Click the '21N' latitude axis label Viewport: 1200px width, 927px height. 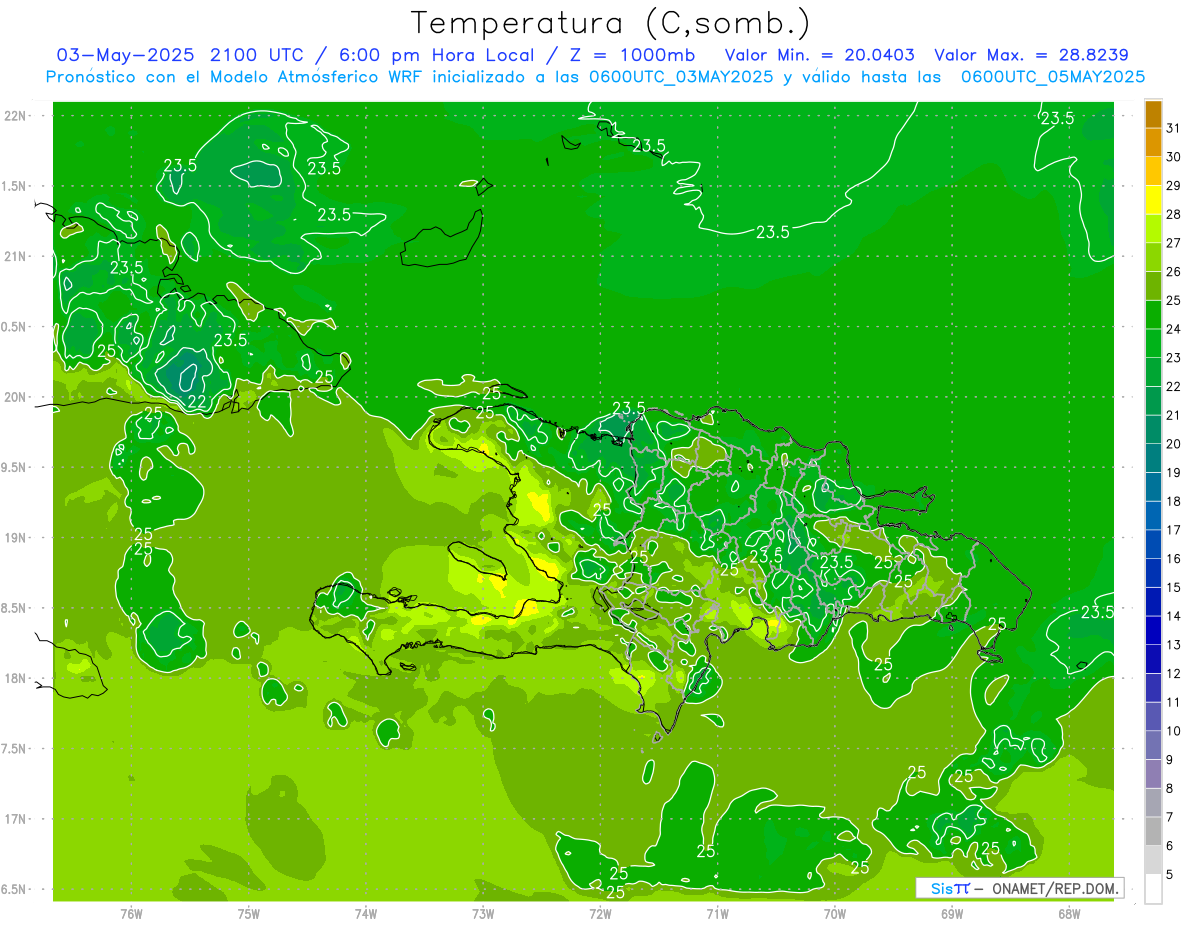pos(16,257)
